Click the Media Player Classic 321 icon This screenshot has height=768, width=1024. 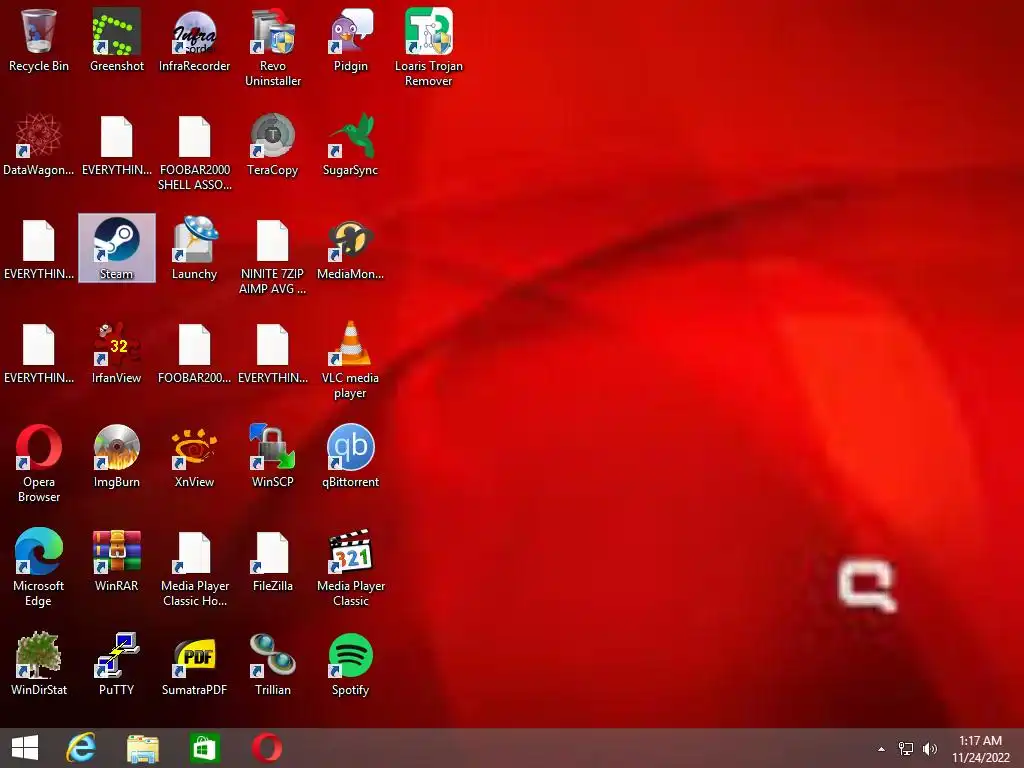click(350, 567)
